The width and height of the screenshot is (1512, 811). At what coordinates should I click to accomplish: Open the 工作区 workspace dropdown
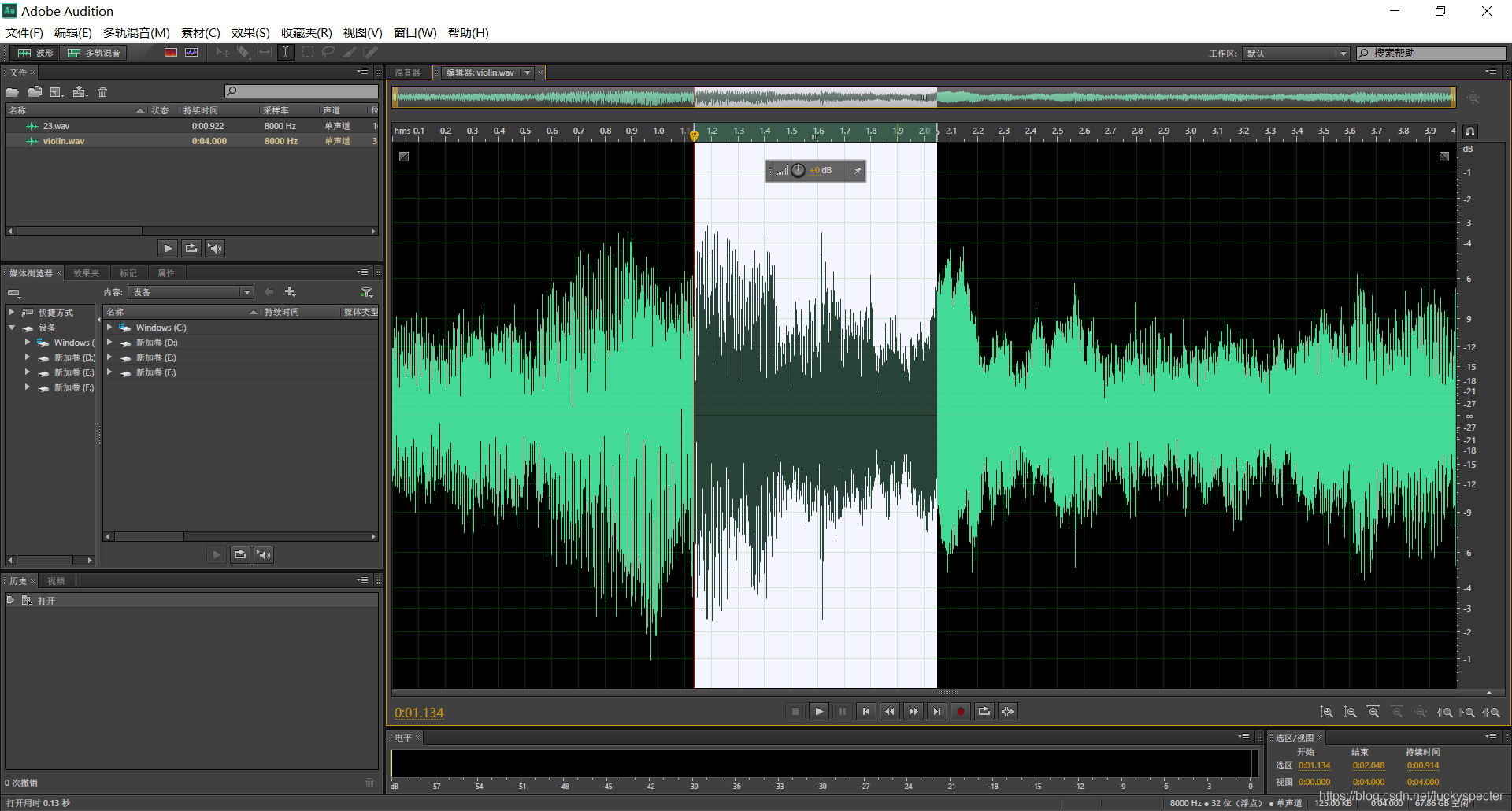[1296, 54]
